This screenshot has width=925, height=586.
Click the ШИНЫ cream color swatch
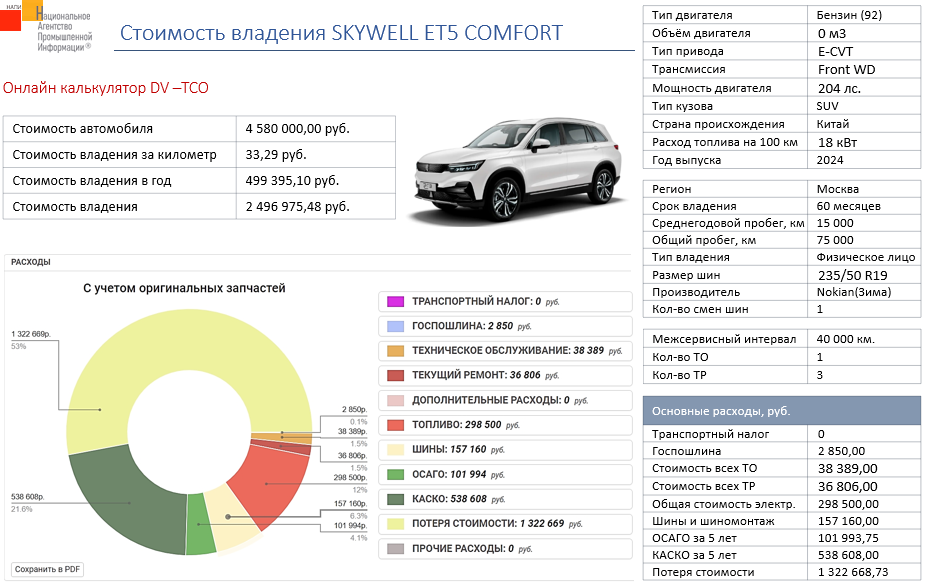395,450
